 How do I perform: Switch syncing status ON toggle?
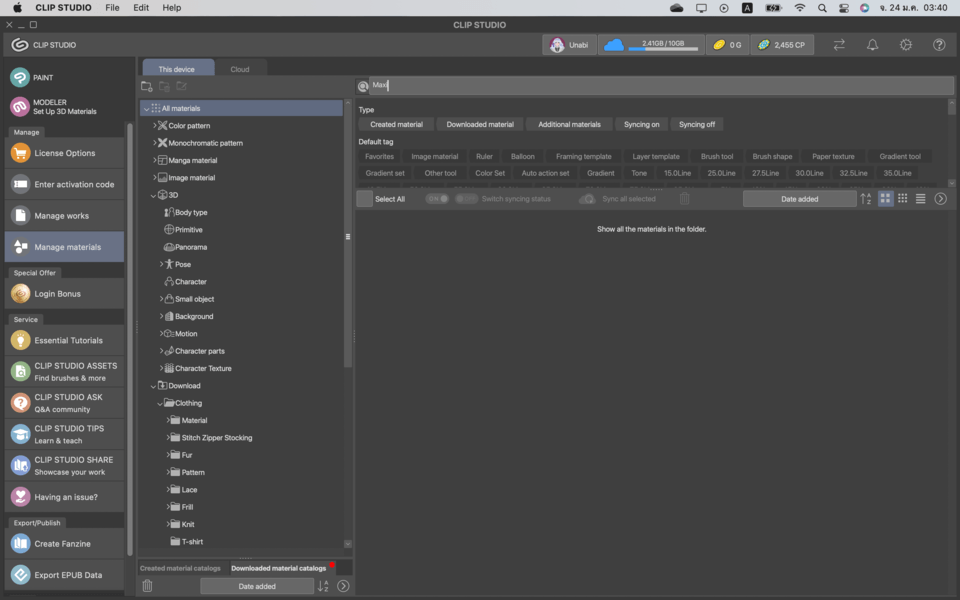[x=437, y=198]
